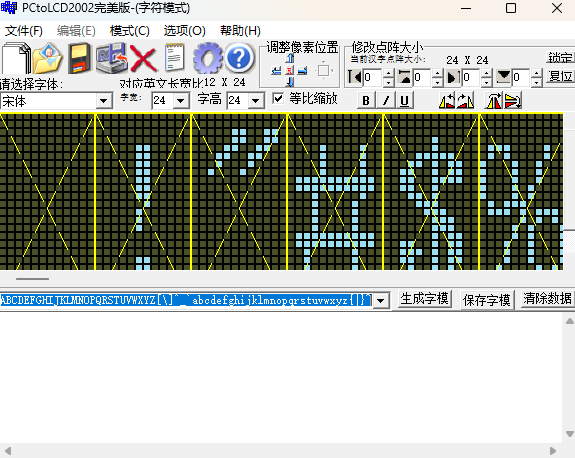Open the 宋体 font dropdown
575x458 pixels.
click(x=104, y=101)
